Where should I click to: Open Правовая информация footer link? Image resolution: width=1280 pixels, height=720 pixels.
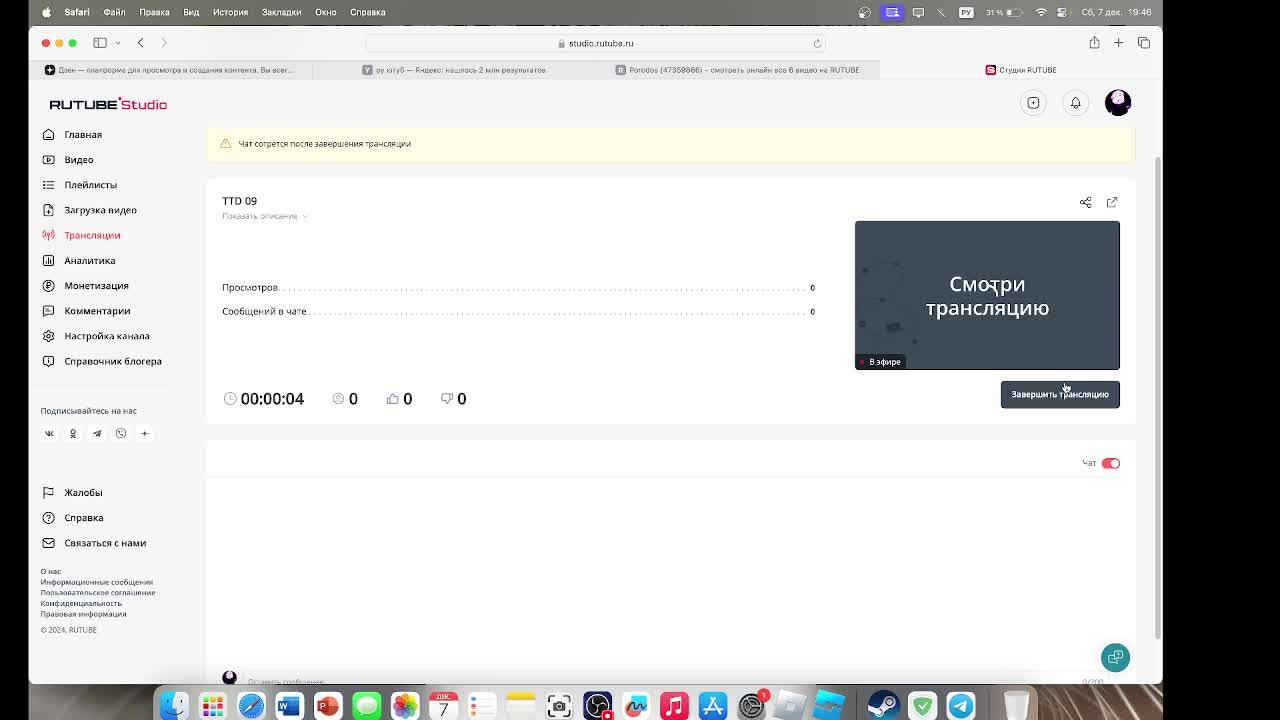(83, 614)
